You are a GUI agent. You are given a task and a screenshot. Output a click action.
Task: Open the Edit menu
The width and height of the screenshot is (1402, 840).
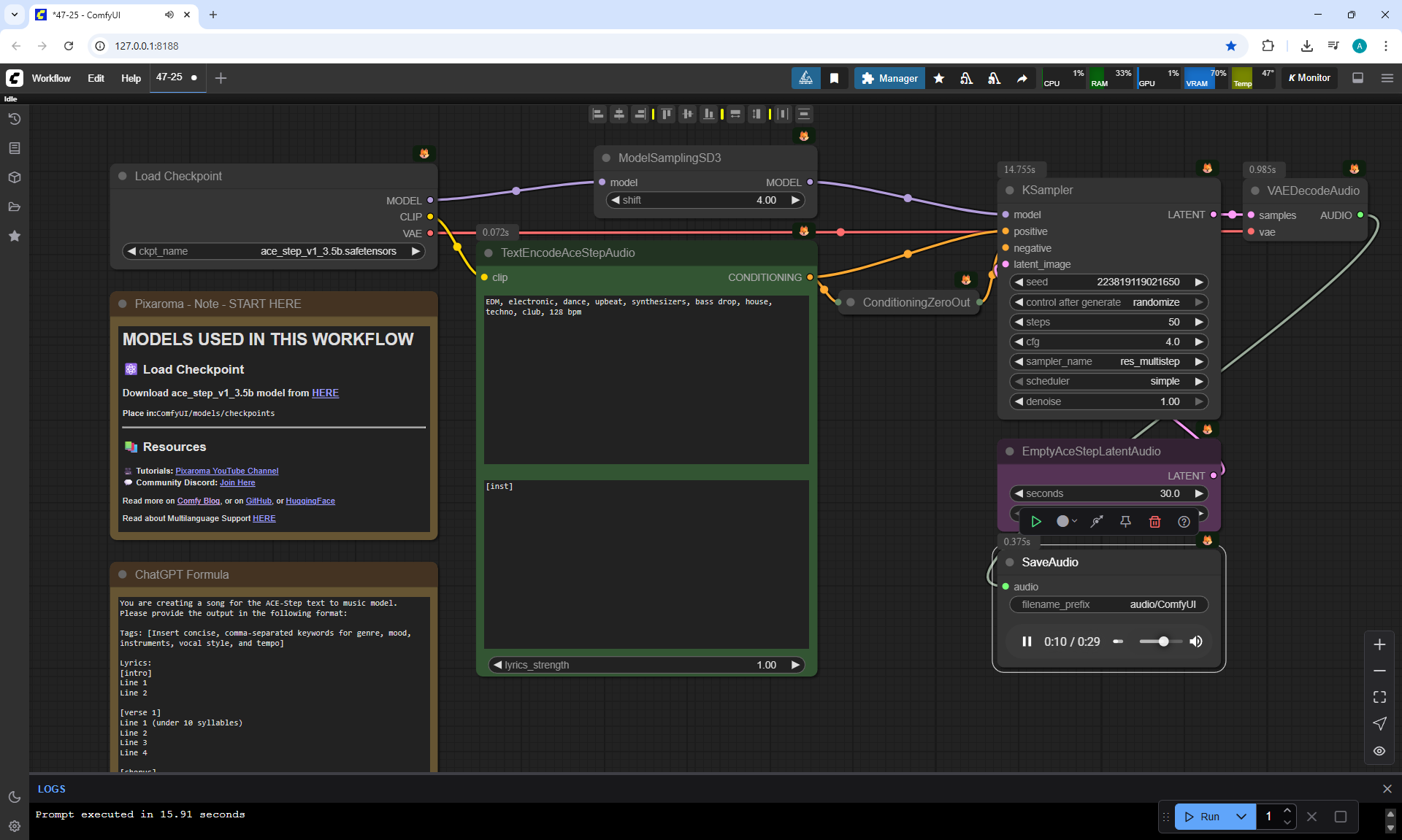[x=96, y=78]
